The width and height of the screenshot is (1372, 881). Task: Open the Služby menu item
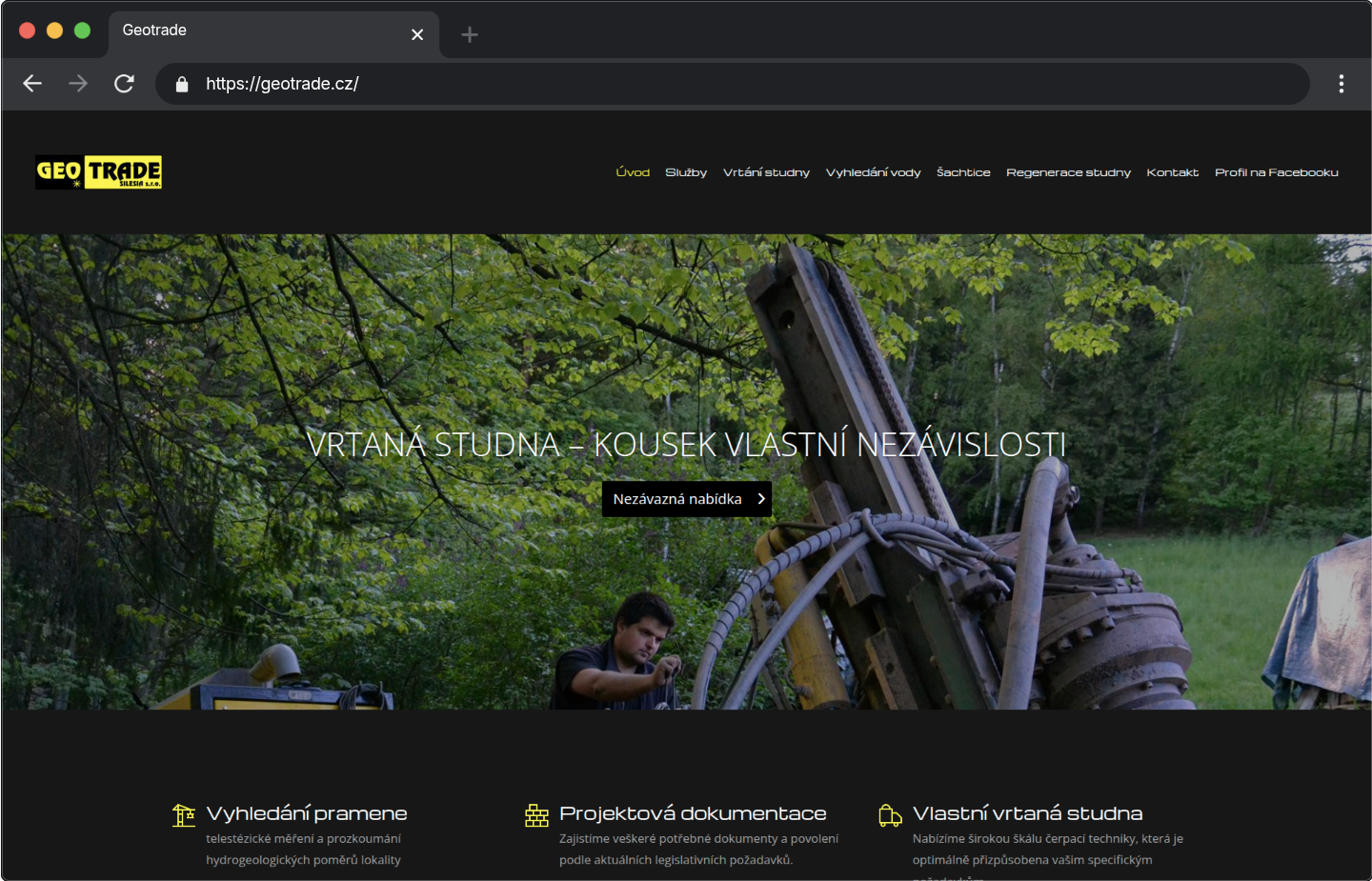pyautogui.click(x=685, y=172)
